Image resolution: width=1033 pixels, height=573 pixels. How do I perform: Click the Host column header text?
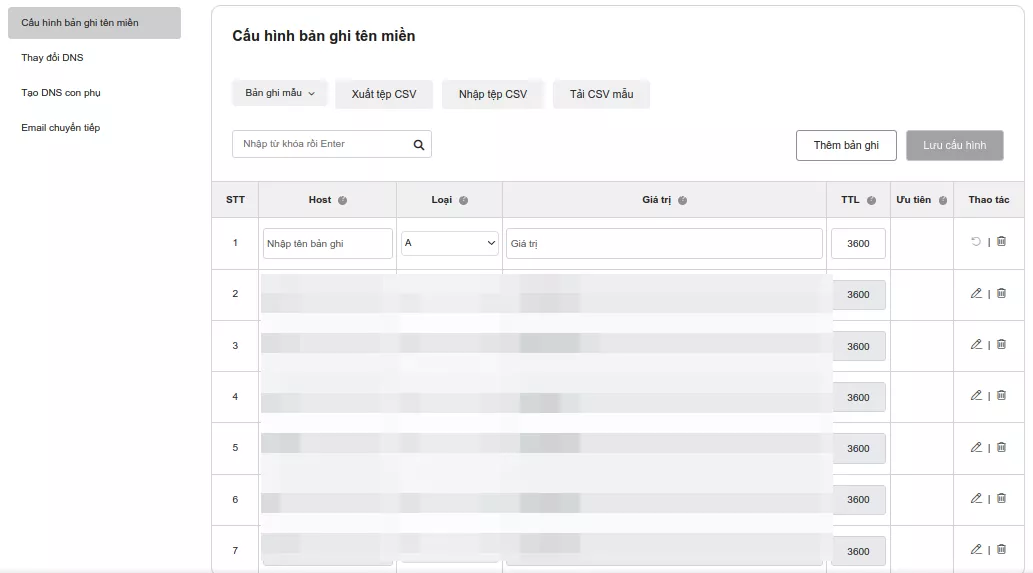[x=320, y=200]
